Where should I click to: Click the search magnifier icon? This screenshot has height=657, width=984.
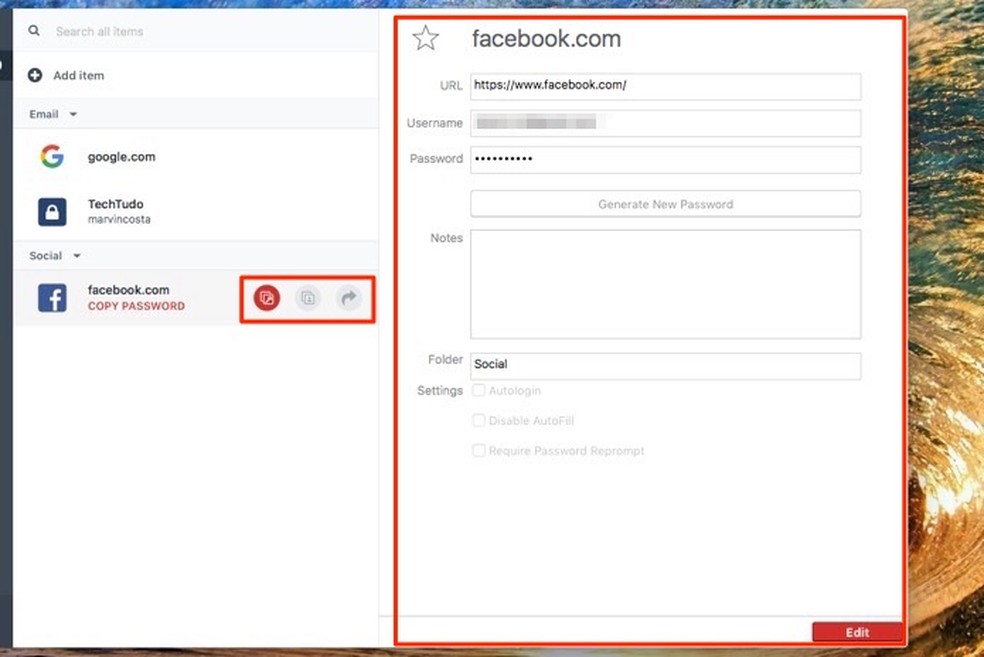[33, 32]
